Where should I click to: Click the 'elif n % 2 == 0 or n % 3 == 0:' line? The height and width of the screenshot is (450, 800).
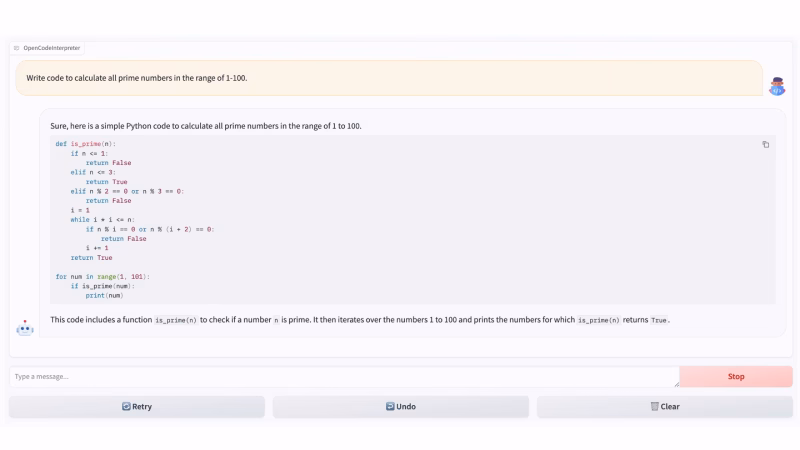pyautogui.click(x=127, y=191)
